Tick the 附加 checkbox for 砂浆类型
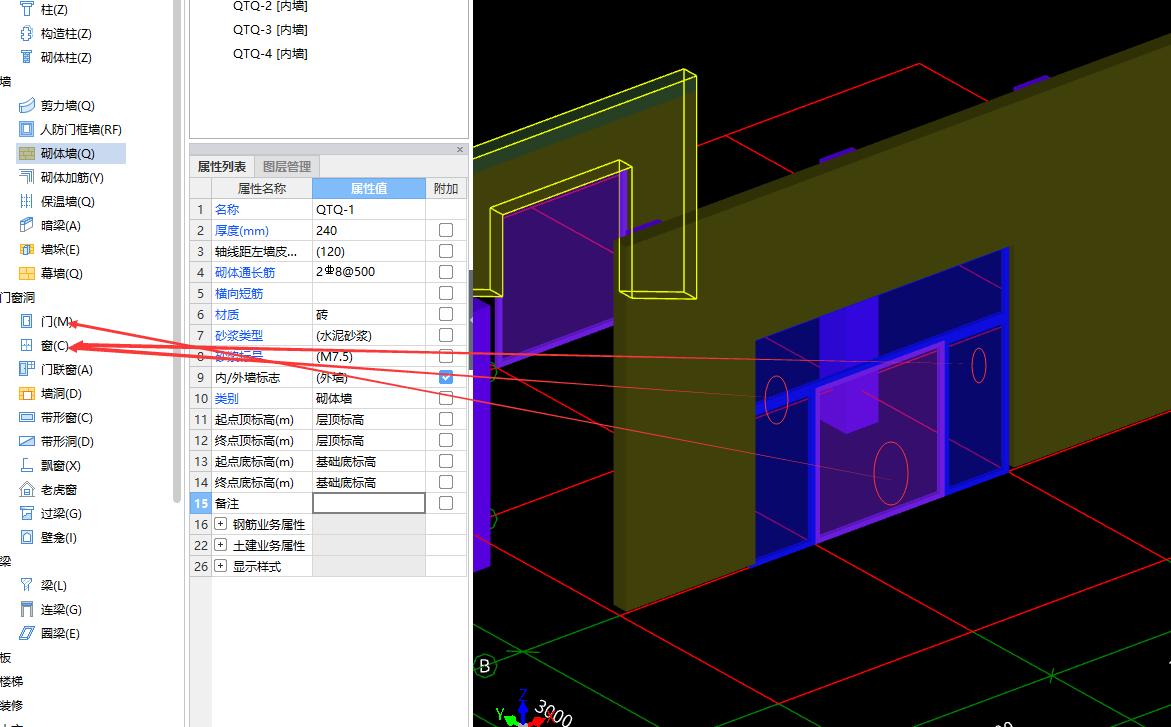This screenshot has width=1171, height=727. click(x=446, y=335)
